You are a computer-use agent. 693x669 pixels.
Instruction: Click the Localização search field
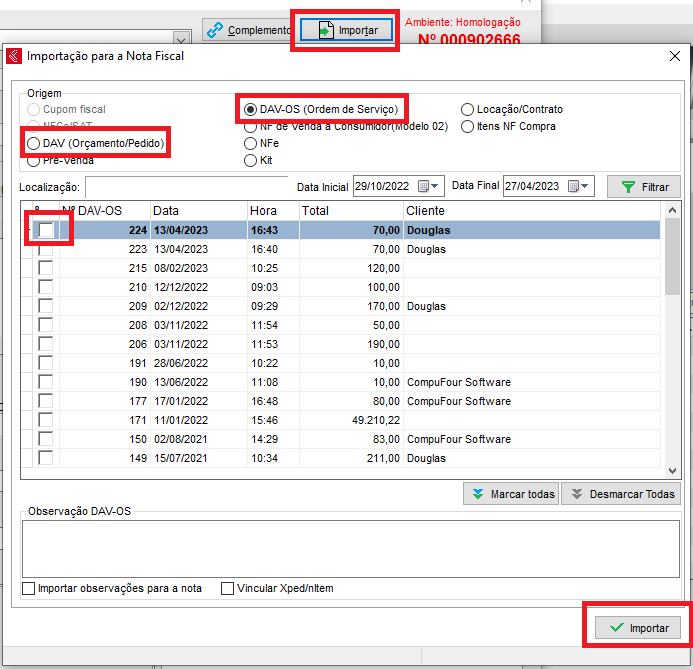pos(187,187)
